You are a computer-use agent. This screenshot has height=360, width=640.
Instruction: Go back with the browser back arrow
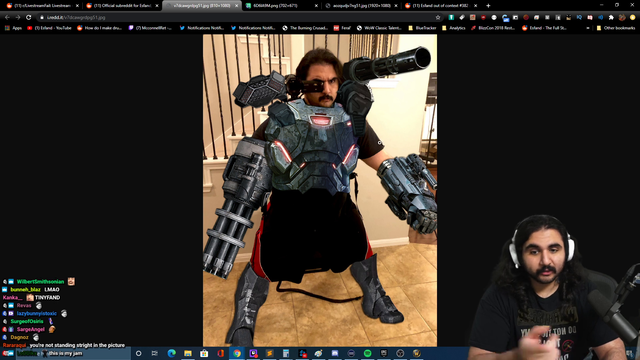[7, 18]
